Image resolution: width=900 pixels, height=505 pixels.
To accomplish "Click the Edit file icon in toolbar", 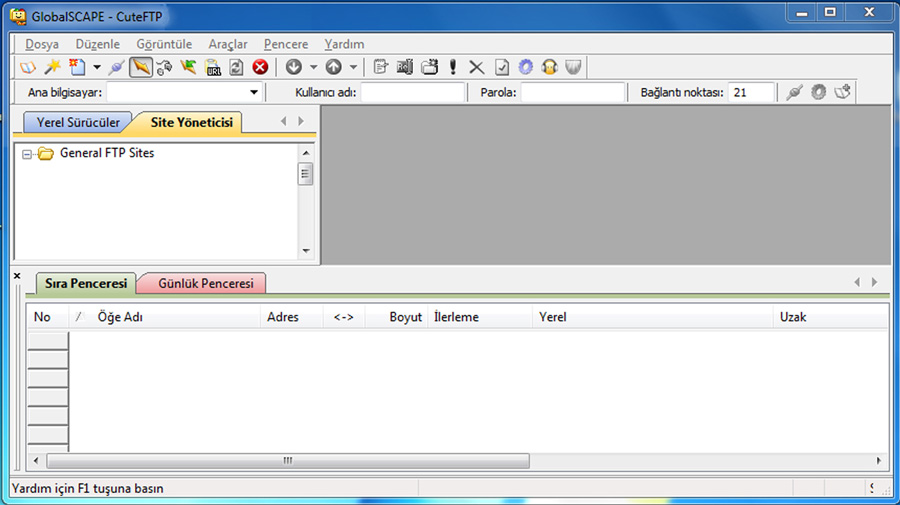I will pyautogui.click(x=381, y=67).
